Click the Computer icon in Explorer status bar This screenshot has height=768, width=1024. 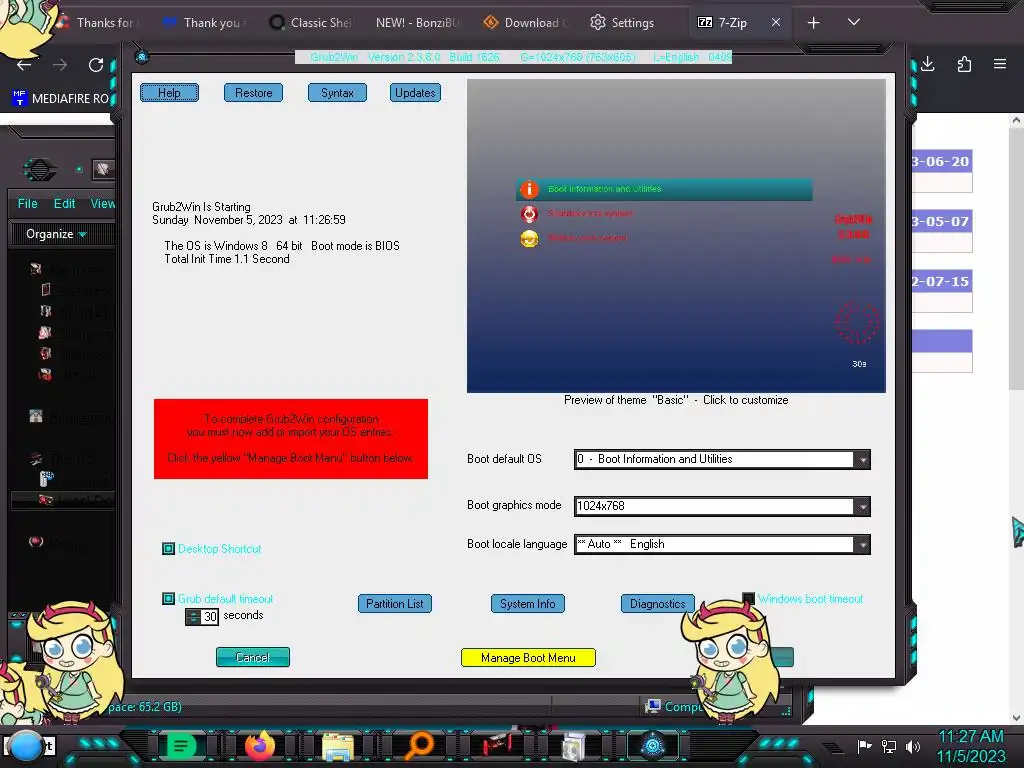652,706
